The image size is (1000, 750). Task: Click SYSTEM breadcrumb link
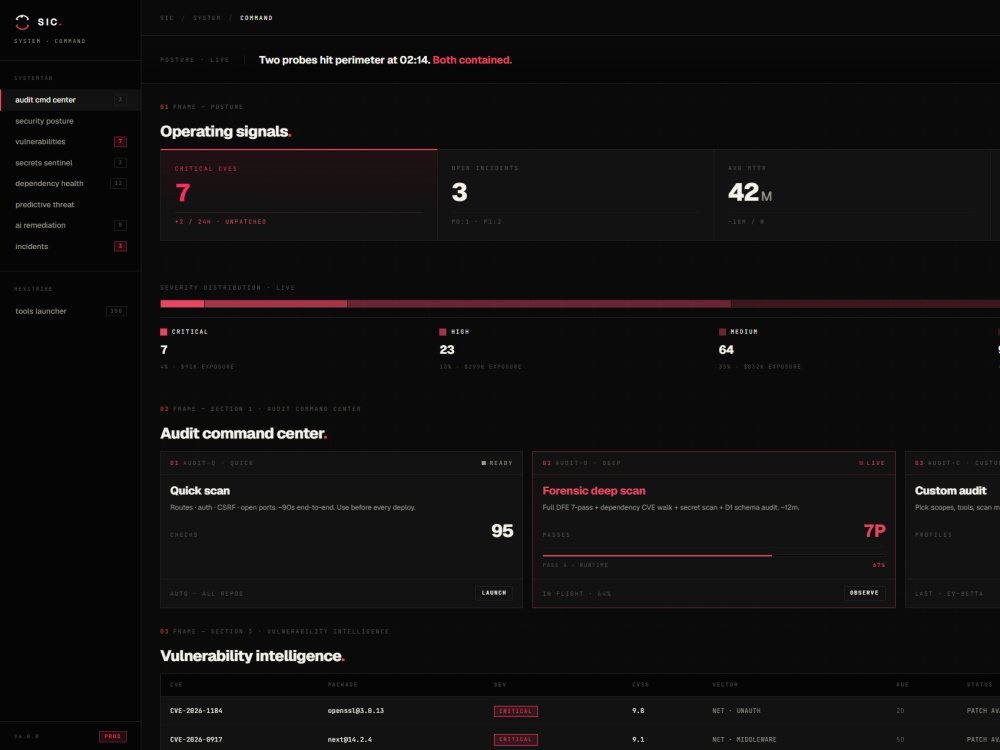tap(207, 18)
